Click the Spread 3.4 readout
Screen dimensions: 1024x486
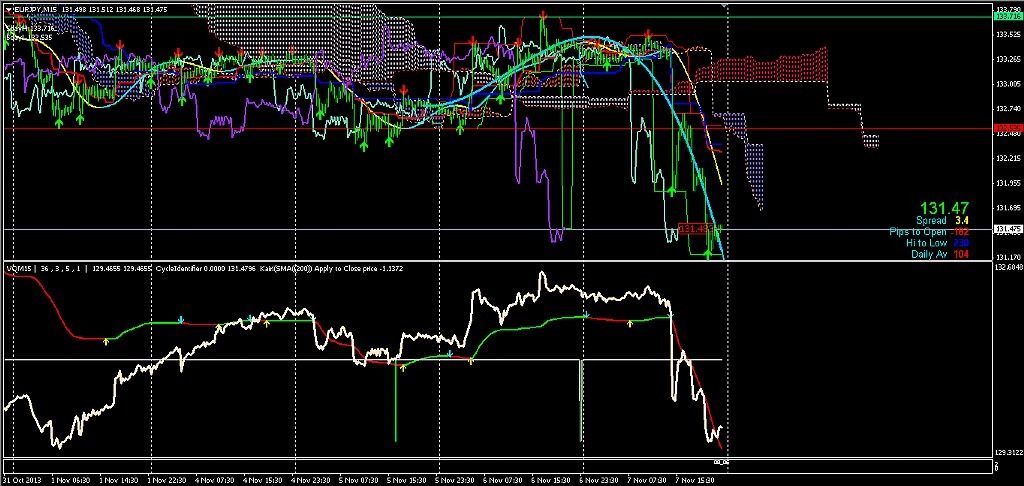[x=940, y=221]
